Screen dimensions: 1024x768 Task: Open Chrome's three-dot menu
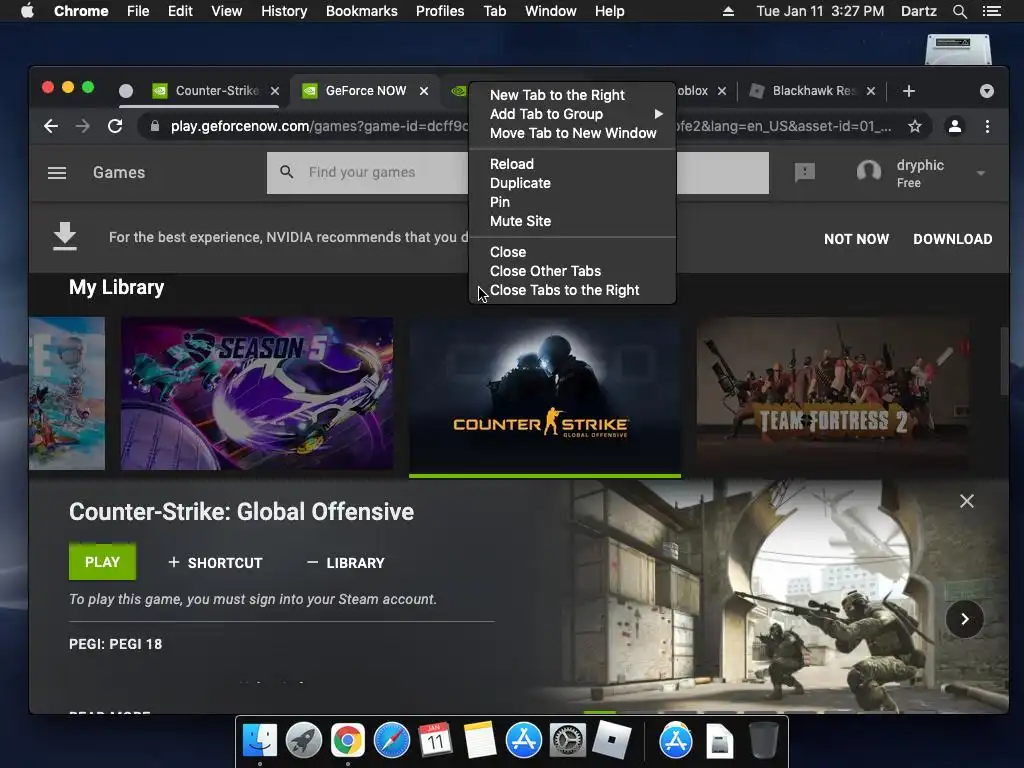coord(987,126)
